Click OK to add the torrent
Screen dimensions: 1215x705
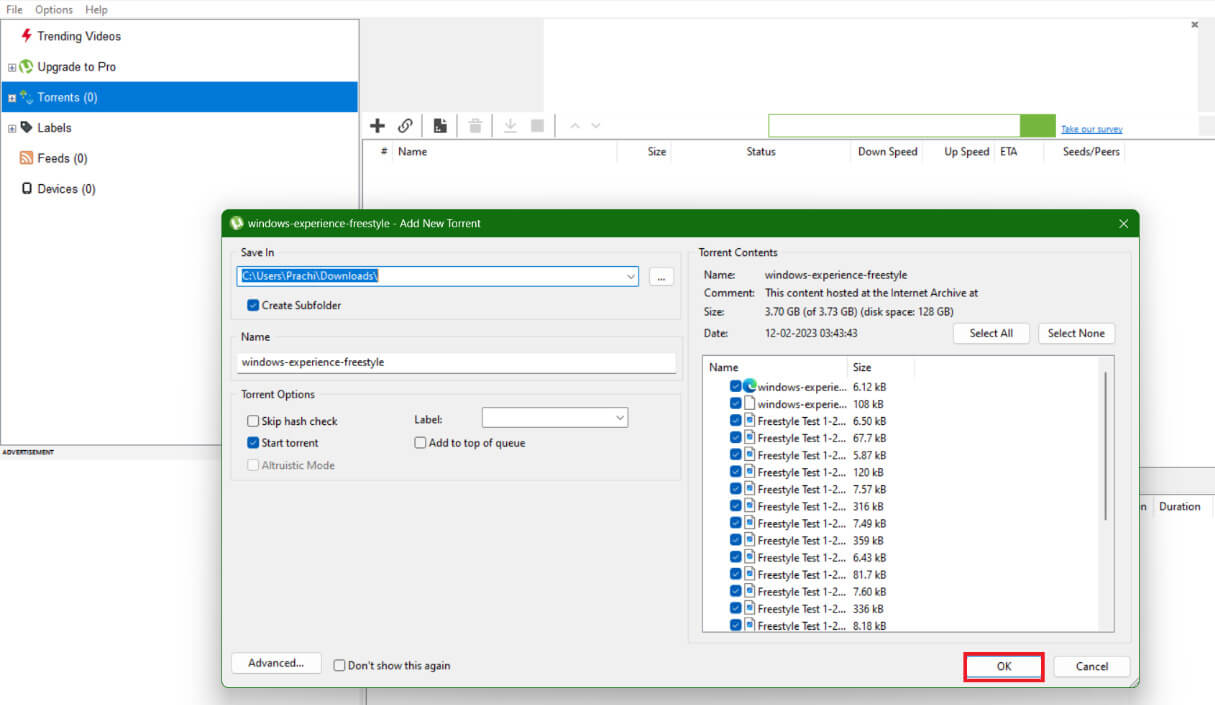click(1004, 666)
